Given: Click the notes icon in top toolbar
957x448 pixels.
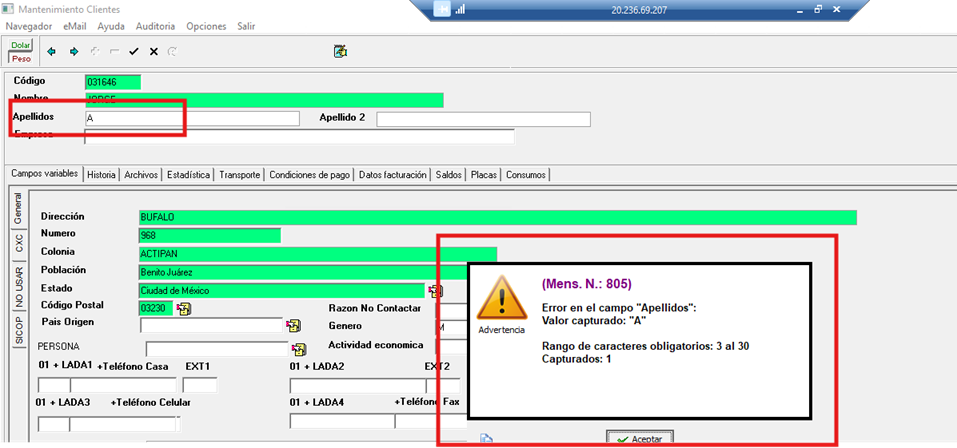Looking at the screenshot, I should coord(340,51).
